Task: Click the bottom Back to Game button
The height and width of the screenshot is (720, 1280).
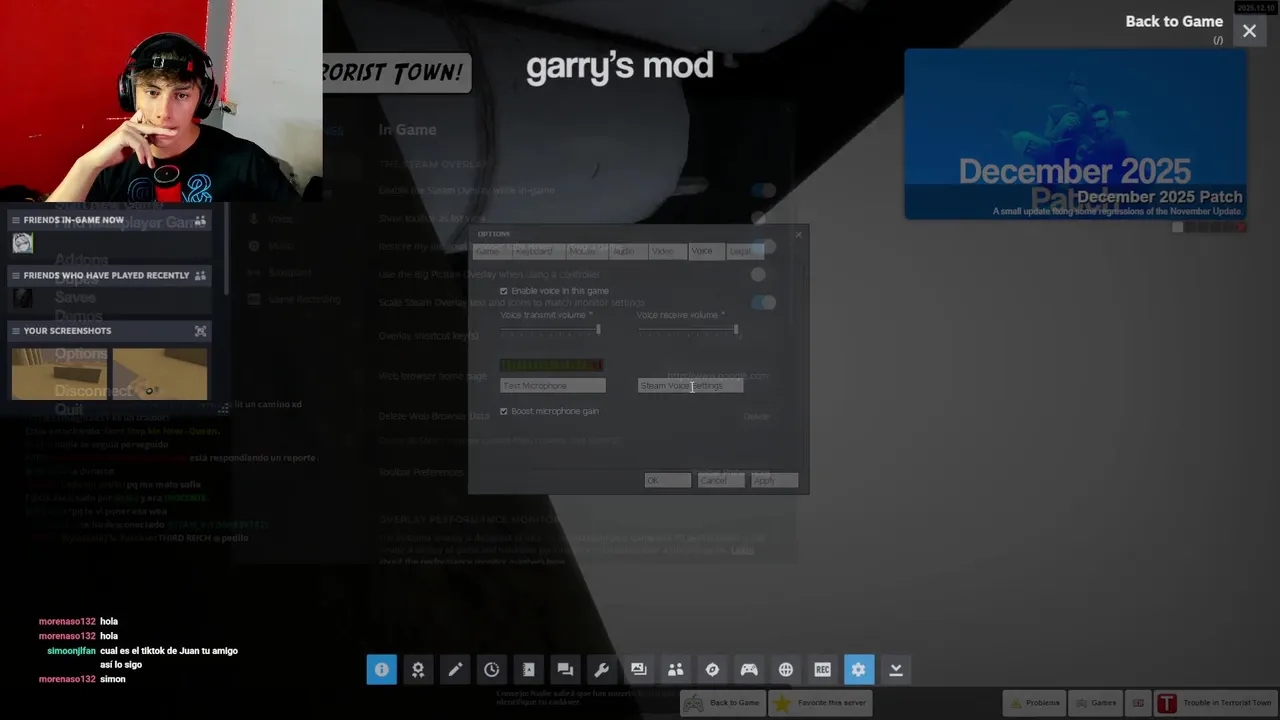Action: pos(724,703)
